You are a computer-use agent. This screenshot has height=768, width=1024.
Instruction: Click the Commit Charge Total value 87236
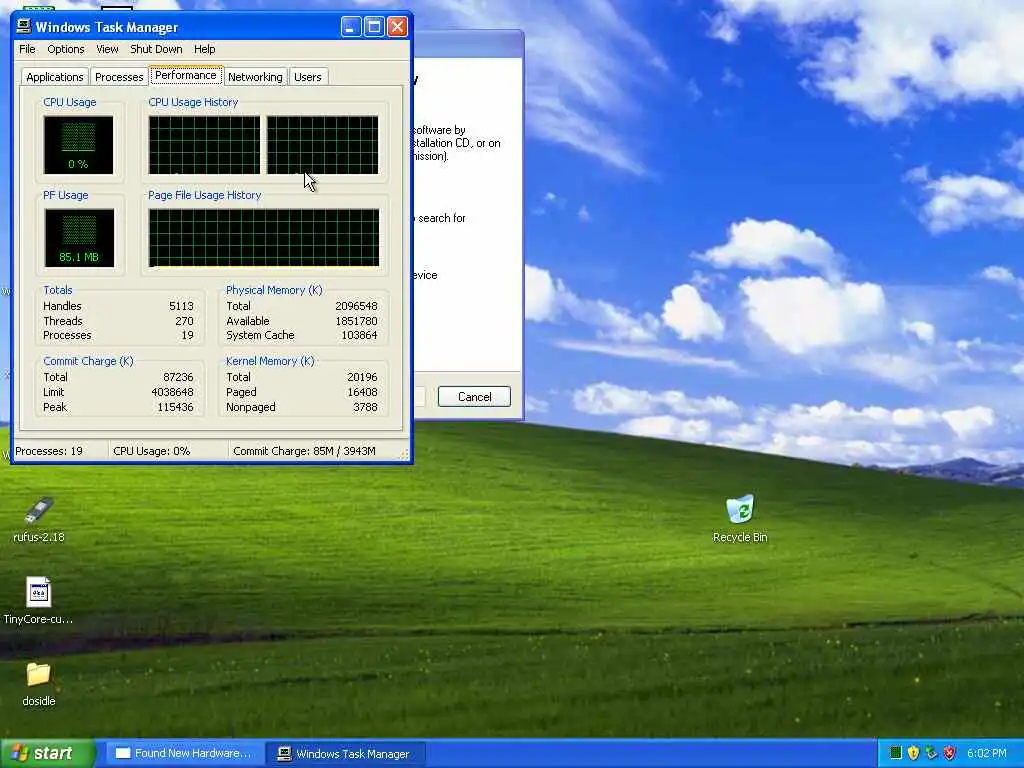178,377
